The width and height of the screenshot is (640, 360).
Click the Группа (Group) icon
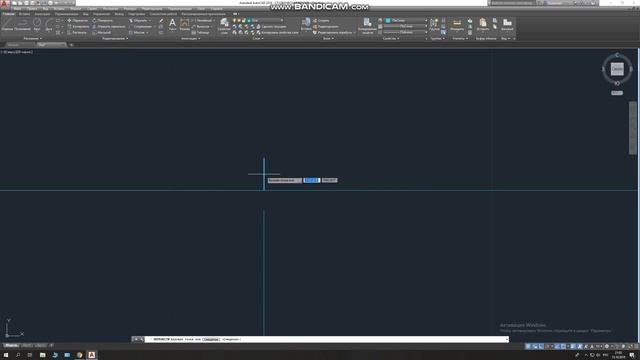pos(434,24)
